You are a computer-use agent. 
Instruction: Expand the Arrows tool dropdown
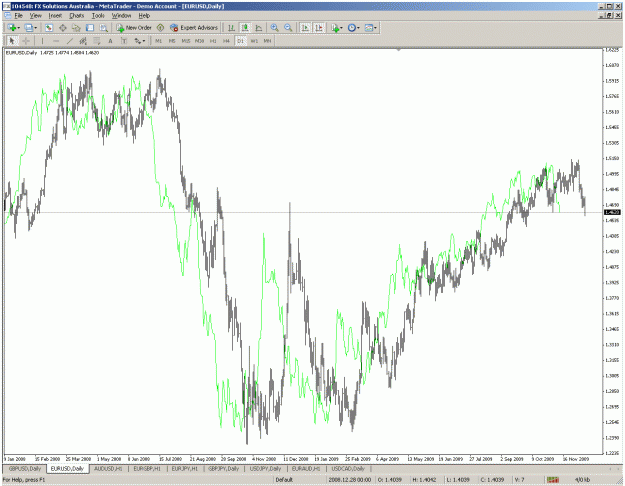point(144,41)
